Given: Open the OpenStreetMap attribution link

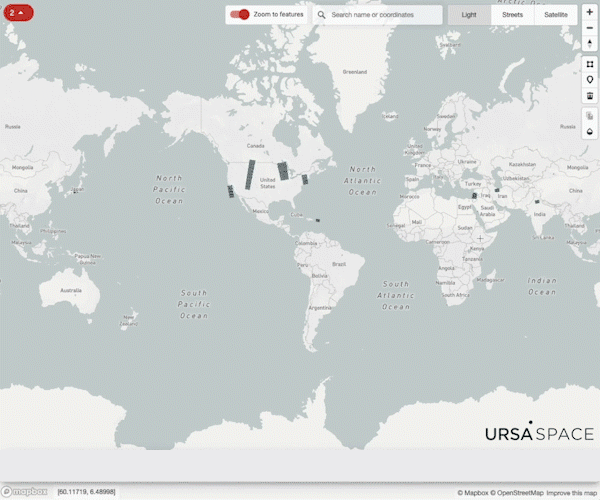Looking at the screenshot, I should click(x=517, y=493).
